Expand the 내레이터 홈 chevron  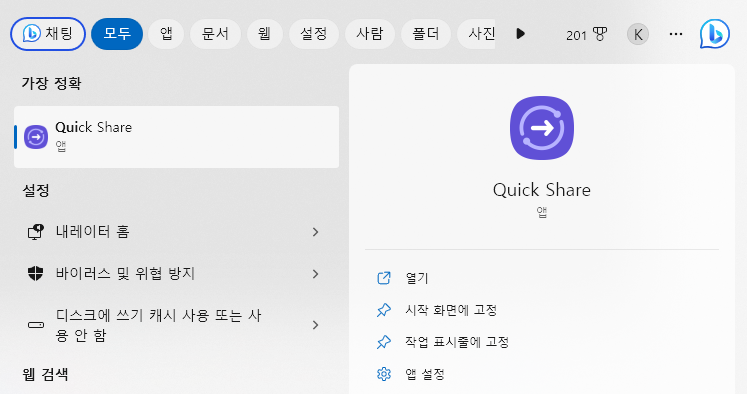(315, 232)
